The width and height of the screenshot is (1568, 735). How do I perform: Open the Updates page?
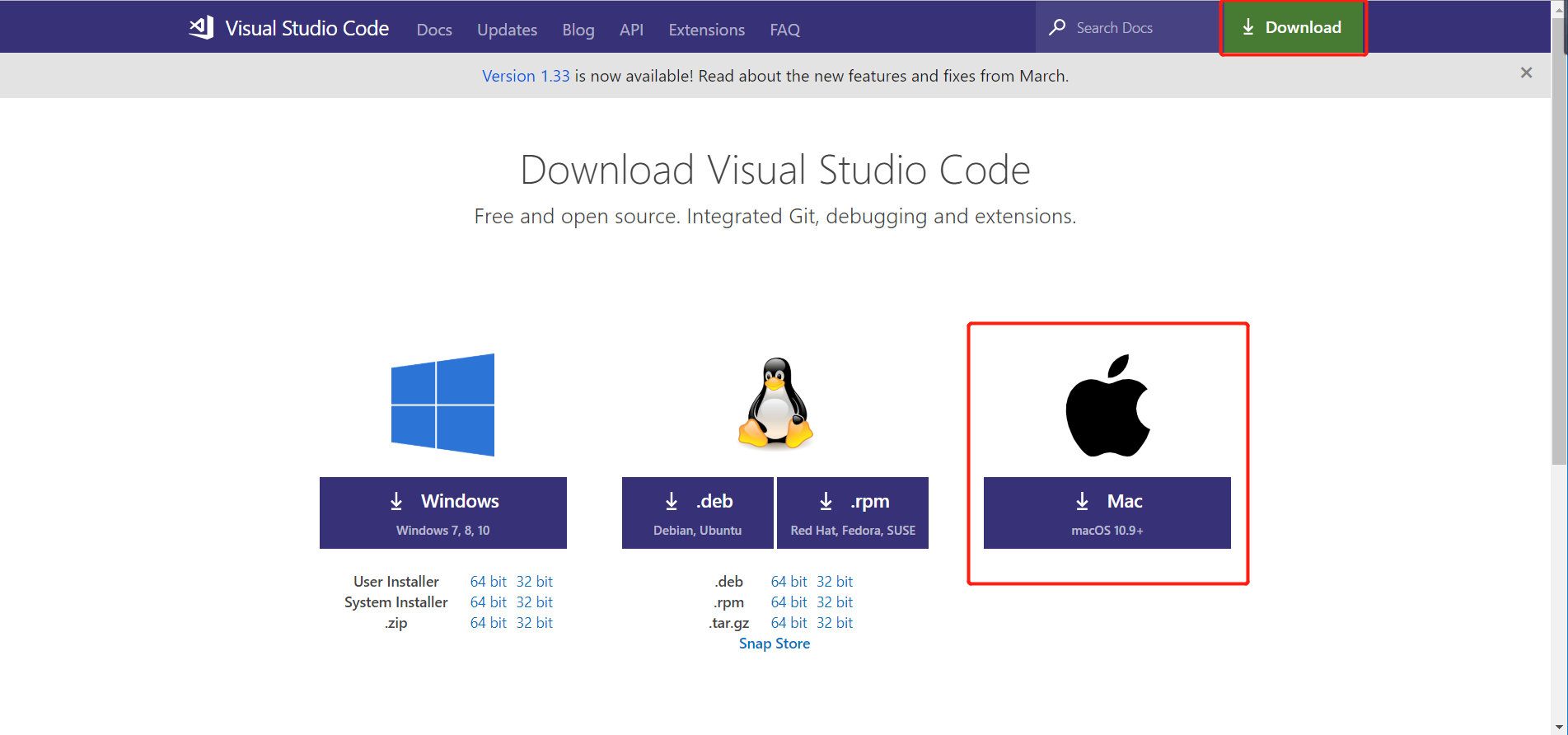pyautogui.click(x=507, y=30)
